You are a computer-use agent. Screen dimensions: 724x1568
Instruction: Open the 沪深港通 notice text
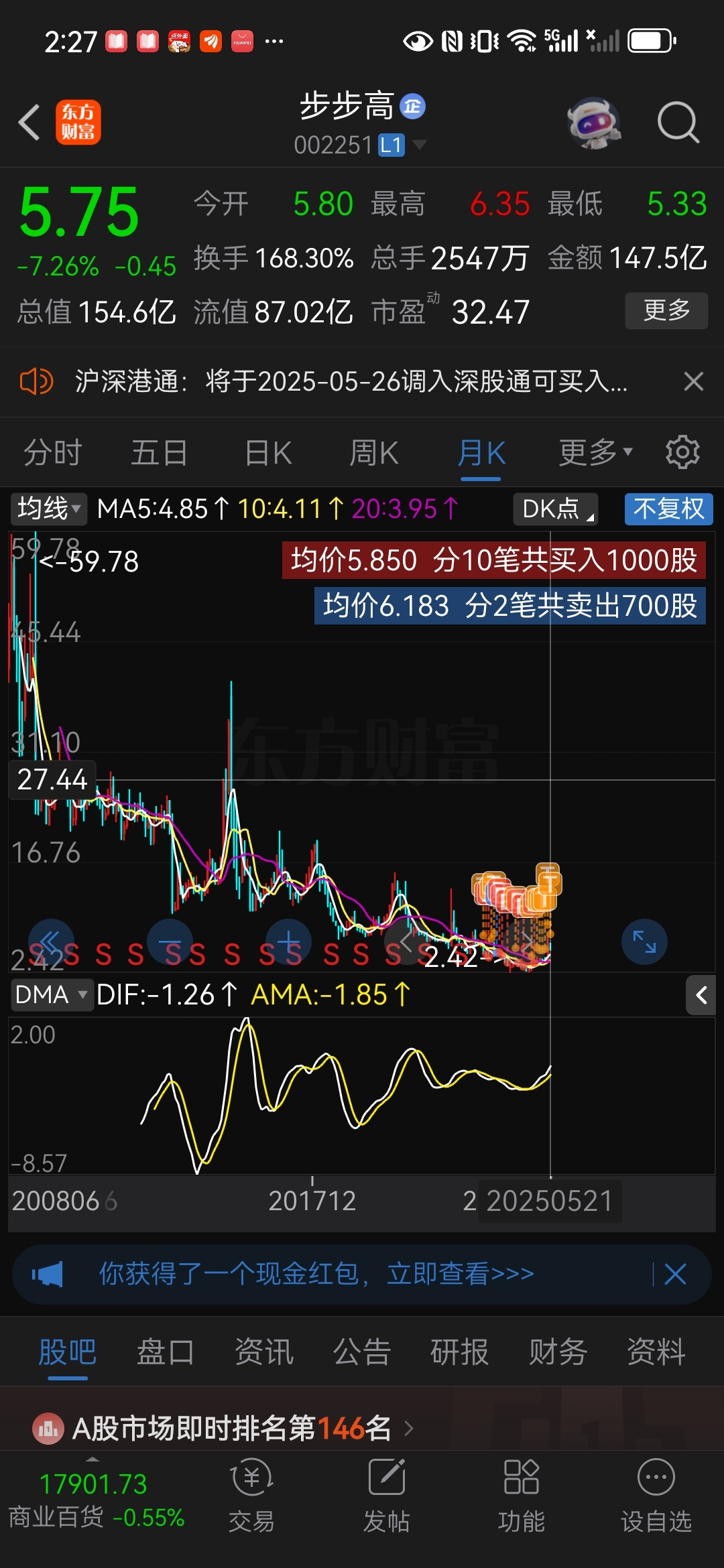(x=351, y=381)
